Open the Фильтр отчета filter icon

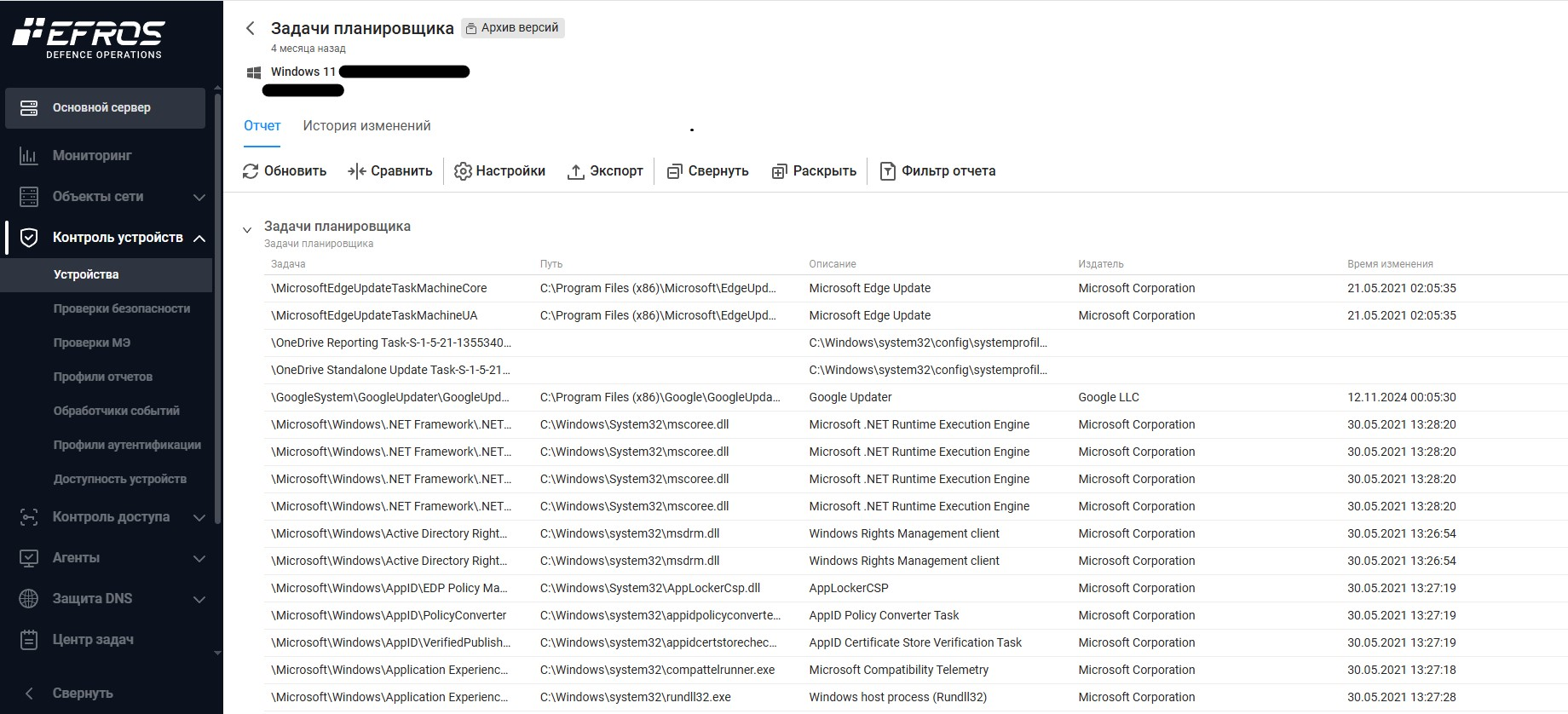888,171
